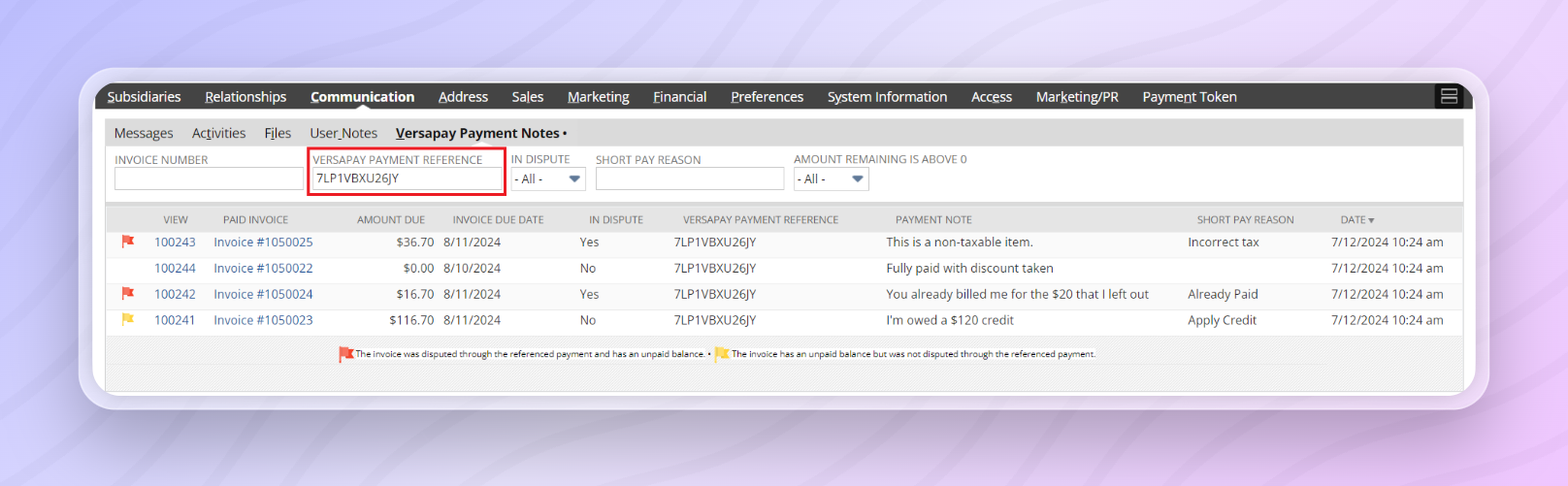This screenshot has width=1568, height=486.
Task: View record 100242
Action: [x=175, y=295]
